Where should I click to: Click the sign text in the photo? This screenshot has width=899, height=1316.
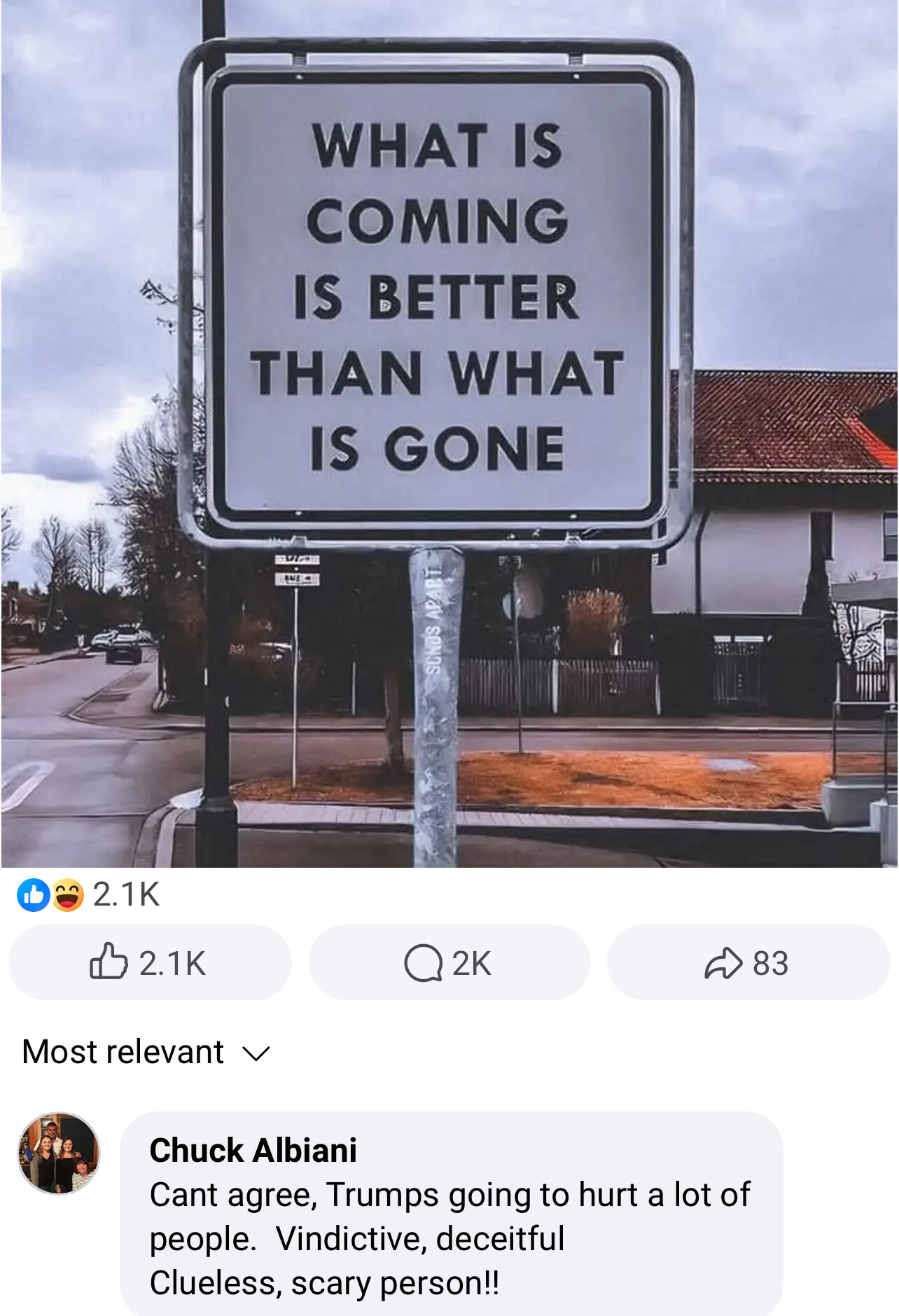435,296
